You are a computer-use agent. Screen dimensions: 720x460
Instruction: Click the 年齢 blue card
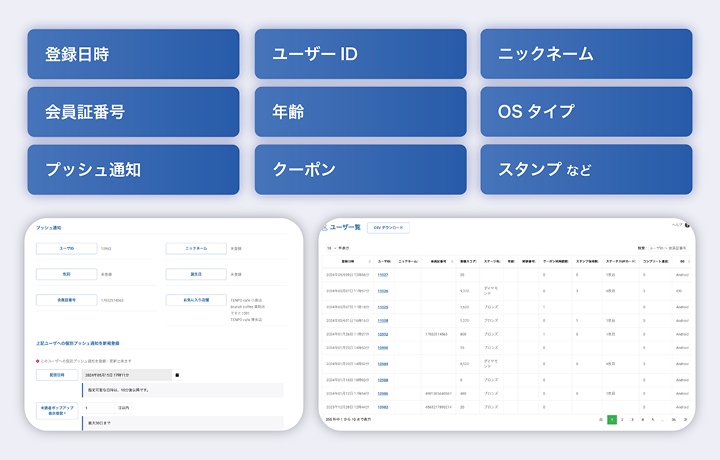(360, 112)
